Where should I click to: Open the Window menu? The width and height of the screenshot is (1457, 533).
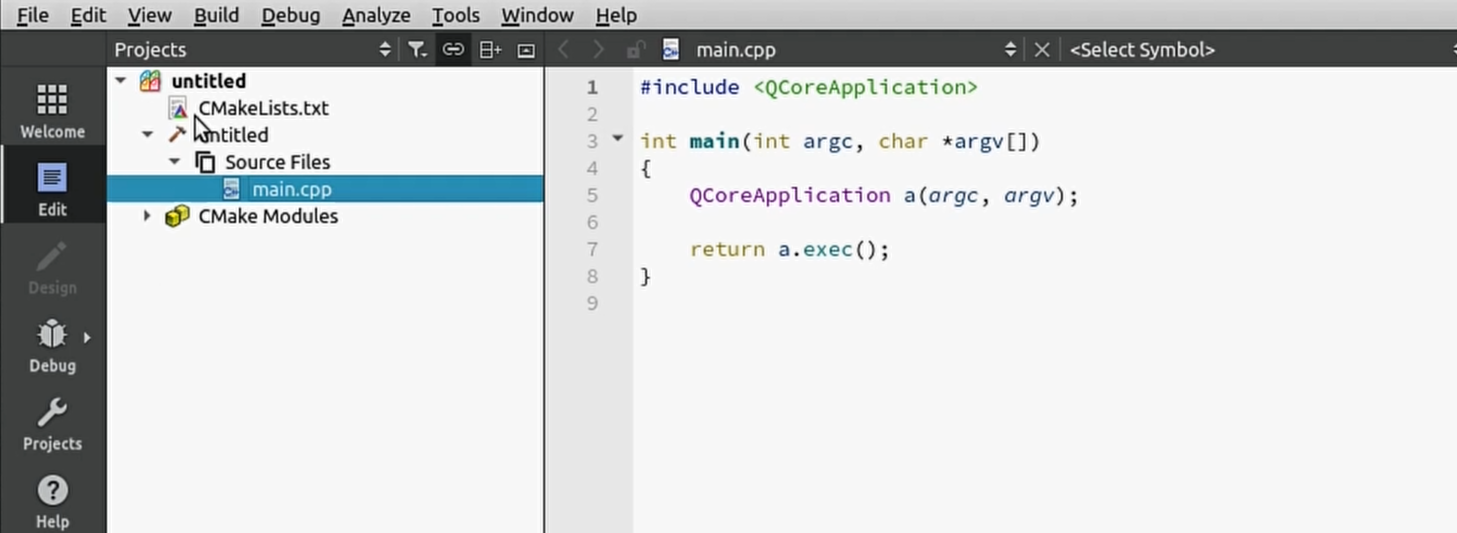point(537,15)
